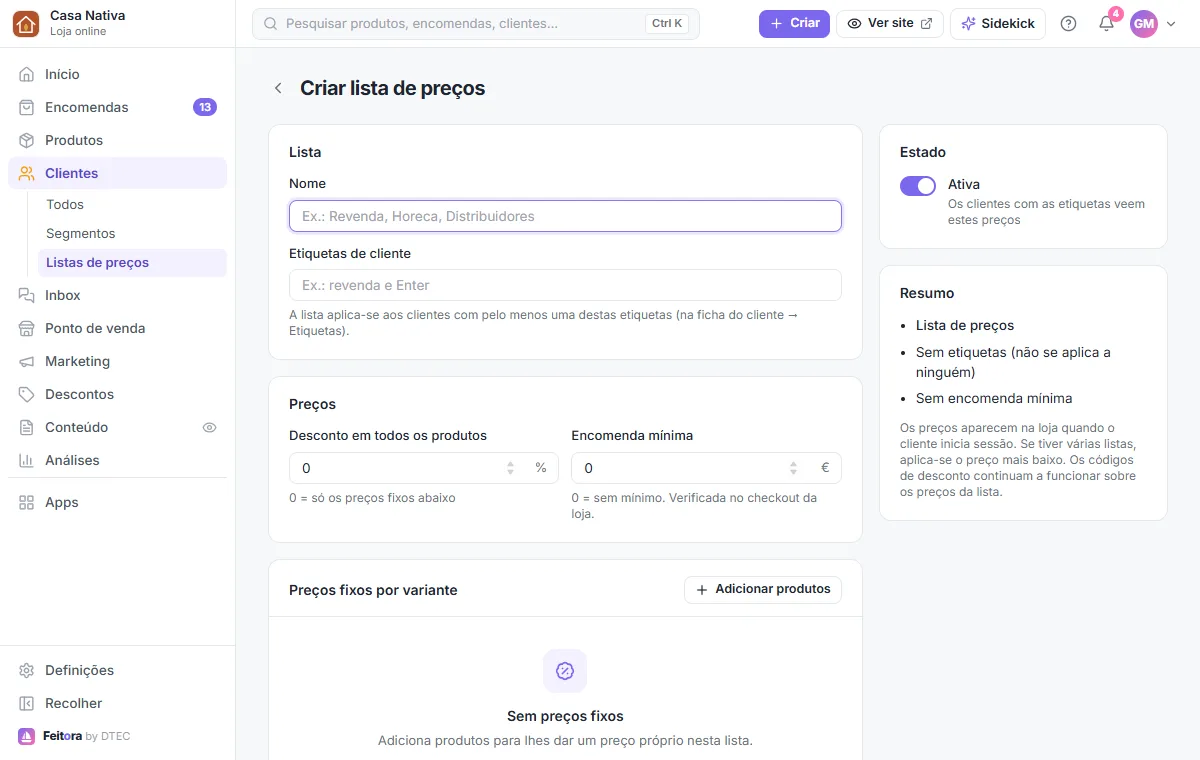This screenshot has height=760, width=1200.
Task: Click the Desconto em todos os produtos field
Action: (x=424, y=468)
